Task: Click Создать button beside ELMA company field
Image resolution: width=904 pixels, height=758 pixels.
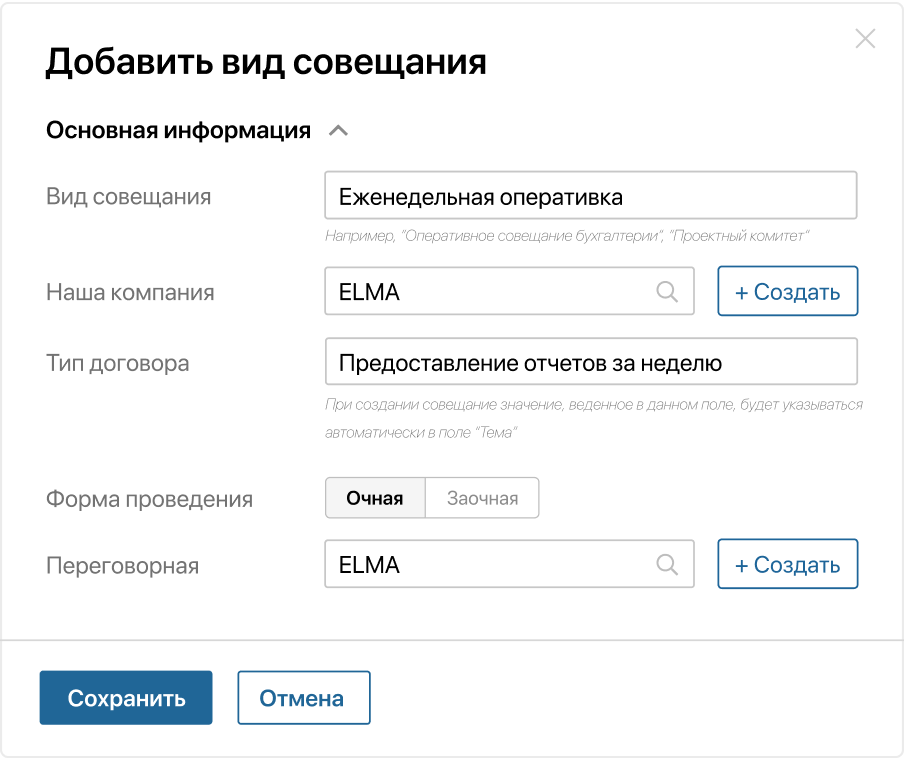Action: 787,291
